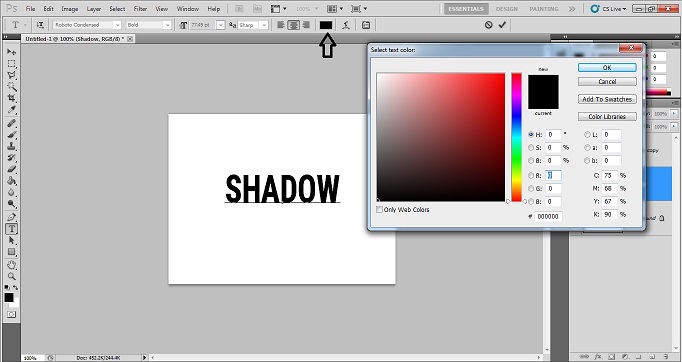
Task: Open the Edit menu
Action: click(48, 9)
